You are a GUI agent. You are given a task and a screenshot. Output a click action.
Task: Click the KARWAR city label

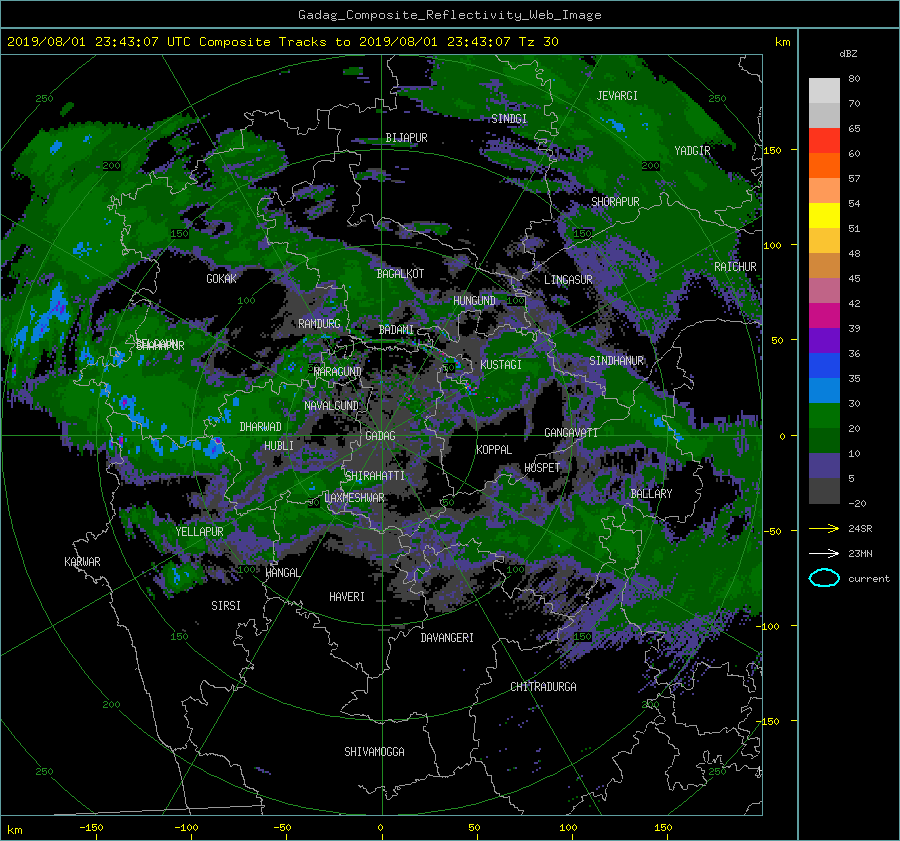(x=82, y=562)
